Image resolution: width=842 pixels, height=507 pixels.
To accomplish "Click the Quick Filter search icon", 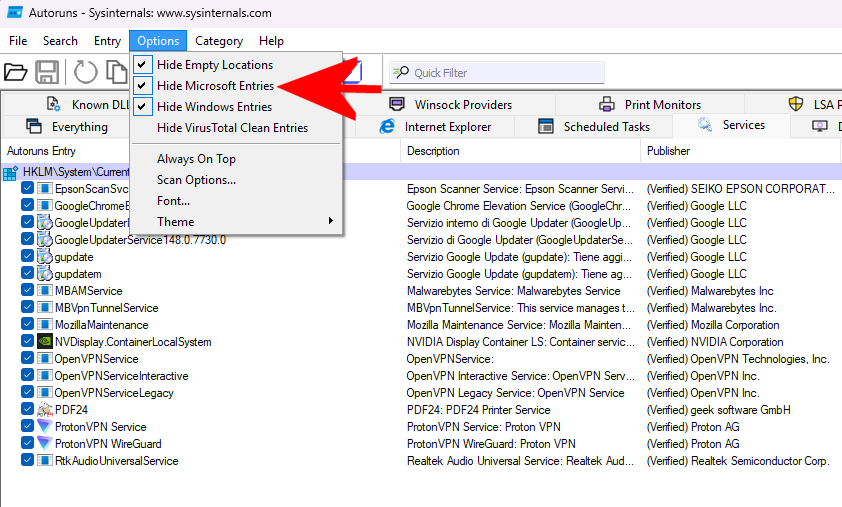I will [x=401, y=73].
